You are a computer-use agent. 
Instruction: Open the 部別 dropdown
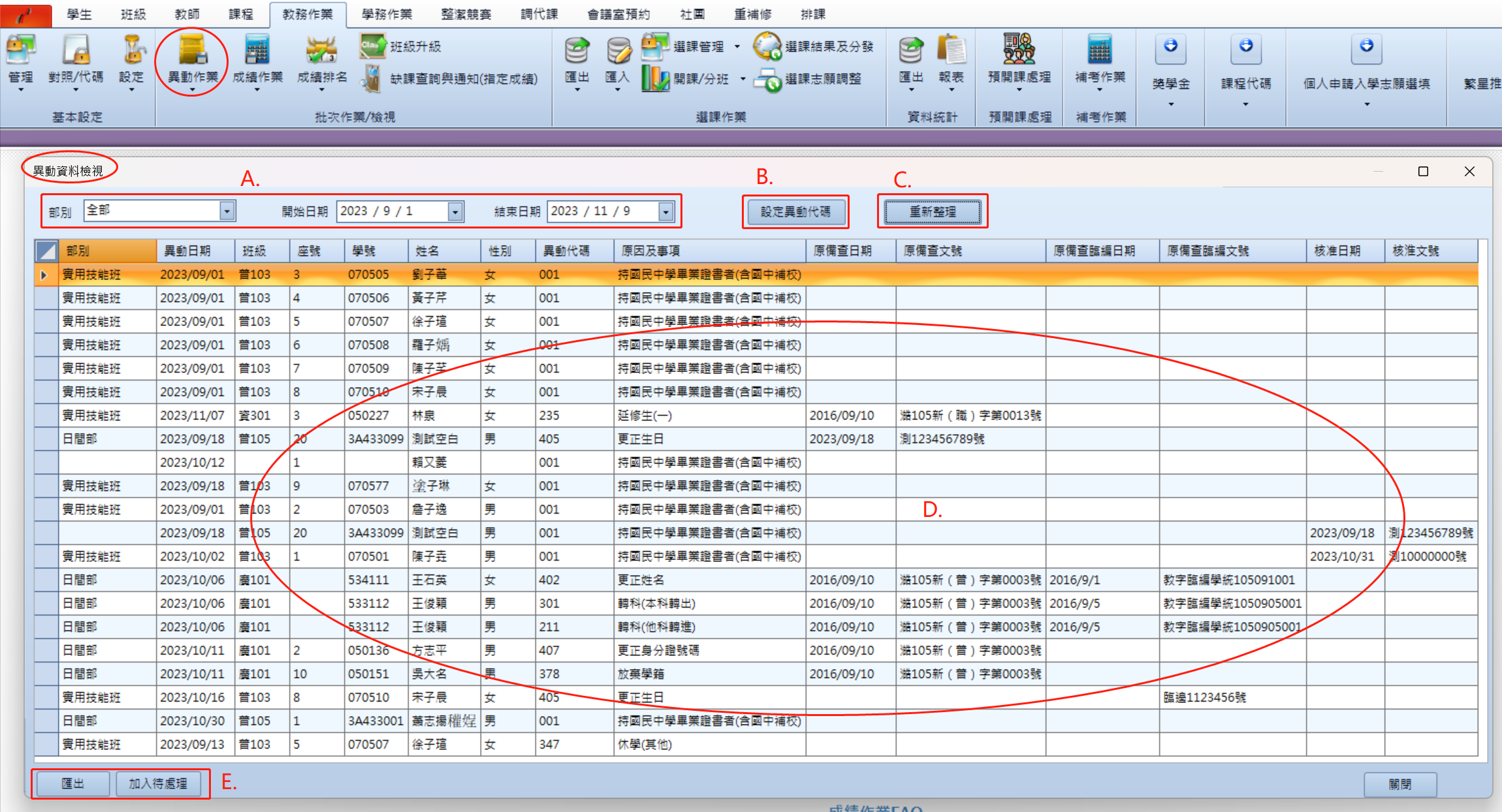click(x=227, y=211)
